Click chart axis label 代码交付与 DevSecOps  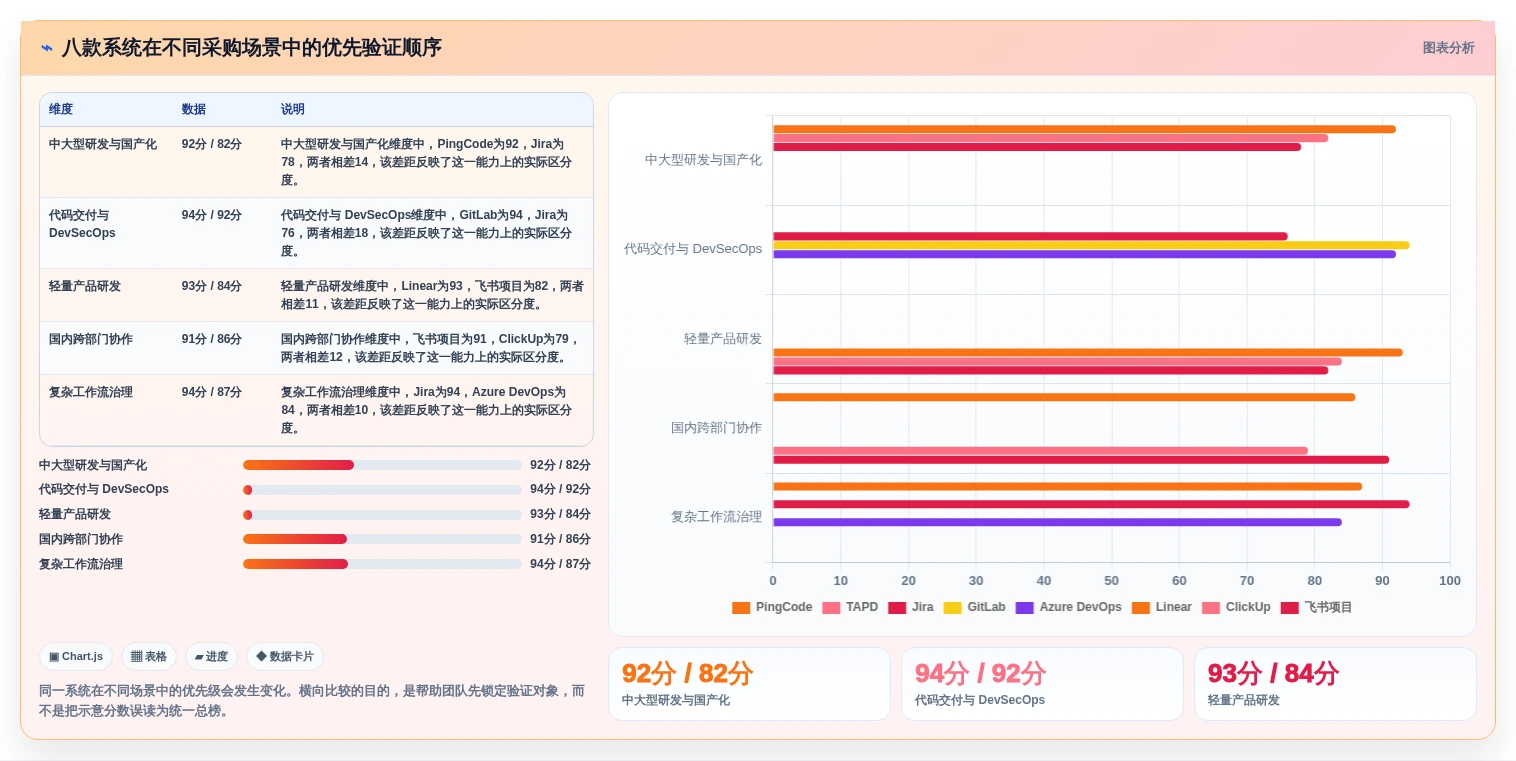coord(693,249)
